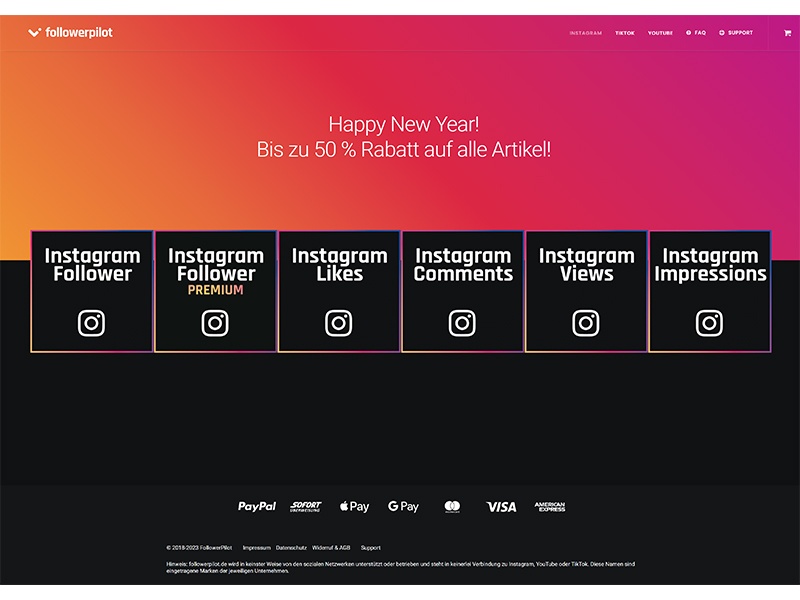Open the YouTube menu item
Screen dimensions: 800x600
click(x=660, y=33)
